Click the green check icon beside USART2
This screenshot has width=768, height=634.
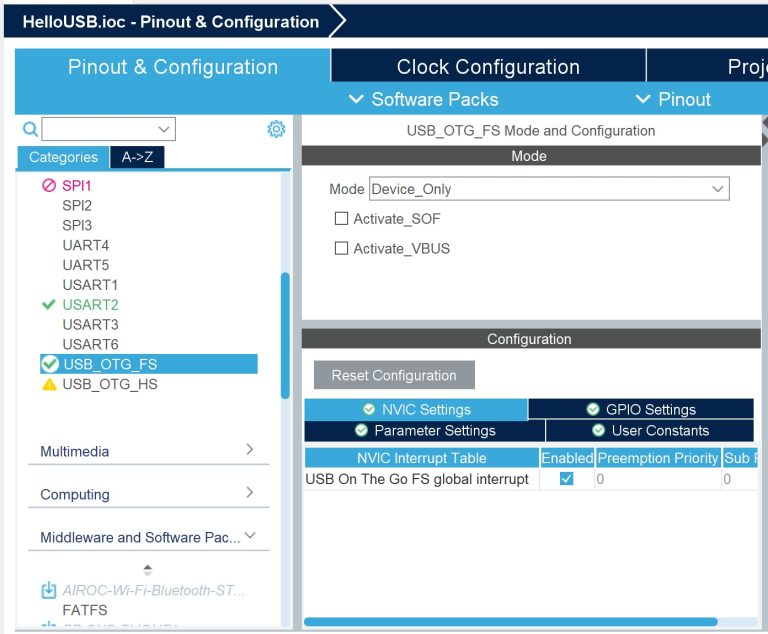(48, 305)
